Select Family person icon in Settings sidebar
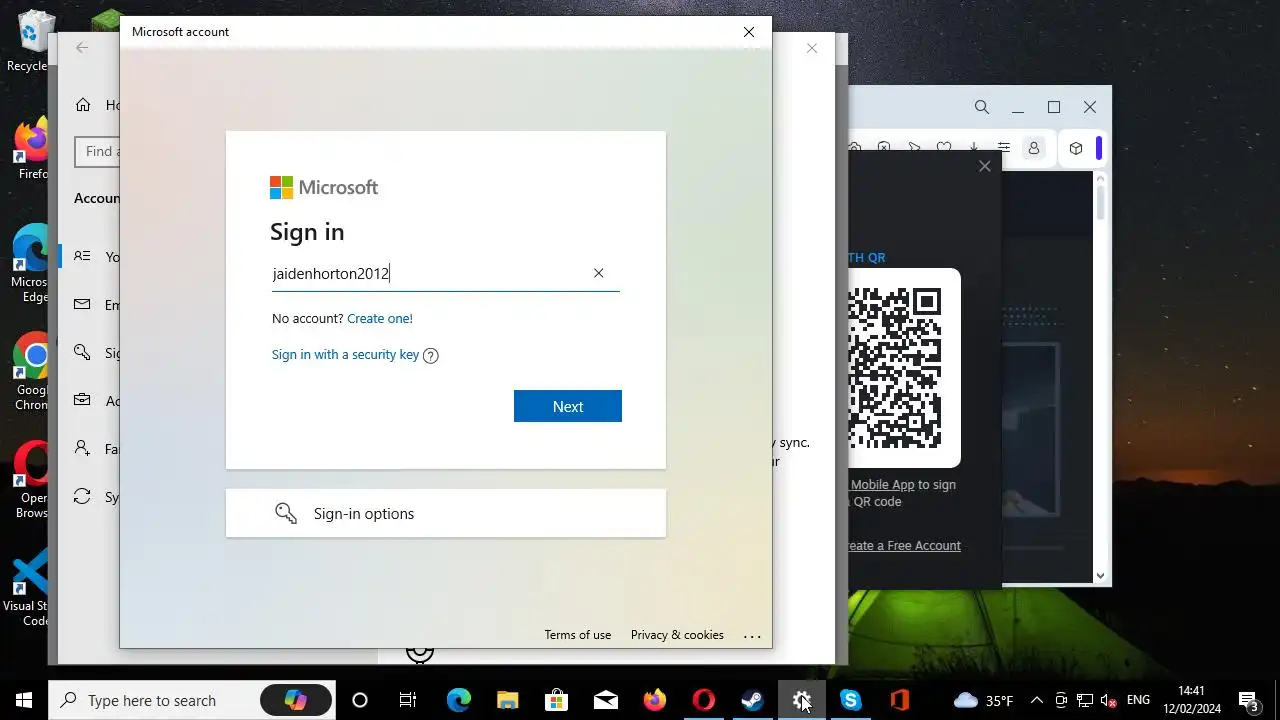The height and width of the screenshot is (720, 1280). coord(83,448)
